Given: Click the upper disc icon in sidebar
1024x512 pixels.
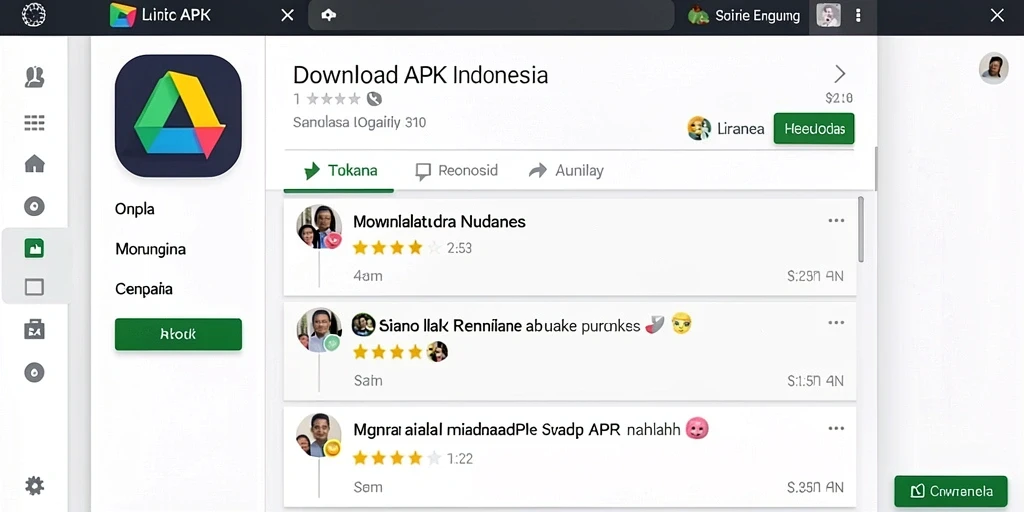Looking at the screenshot, I should pos(34,207).
